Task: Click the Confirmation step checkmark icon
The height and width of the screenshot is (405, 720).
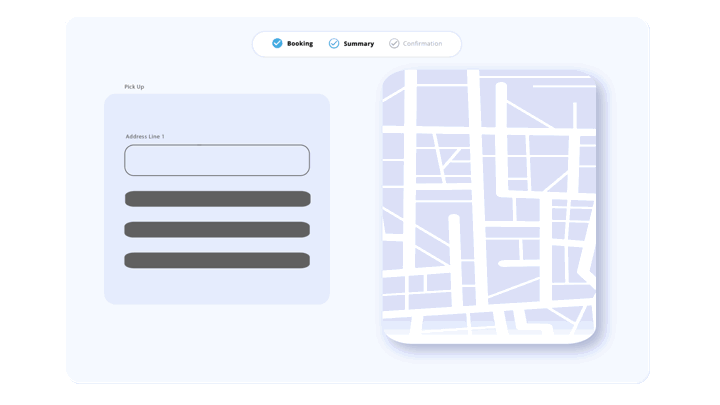Action: pyautogui.click(x=394, y=43)
